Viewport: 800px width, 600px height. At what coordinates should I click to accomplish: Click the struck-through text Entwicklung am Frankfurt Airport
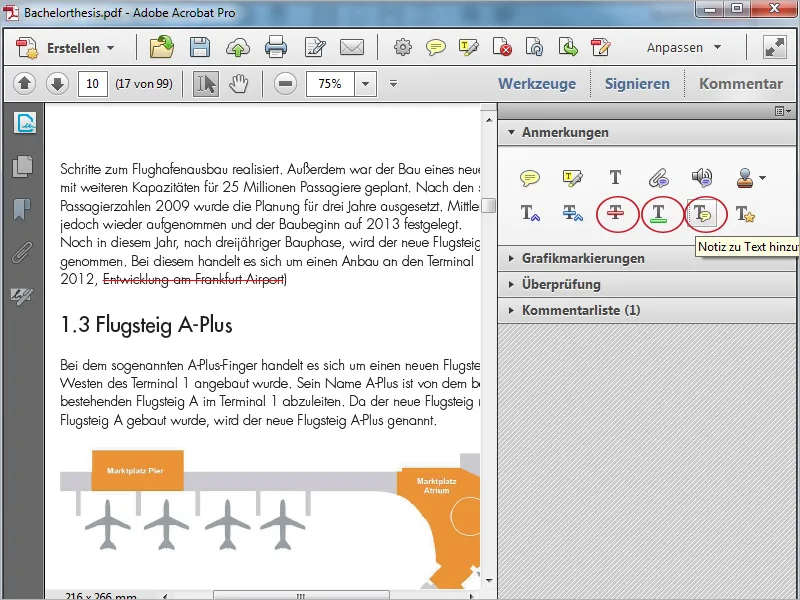(x=194, y=279)
